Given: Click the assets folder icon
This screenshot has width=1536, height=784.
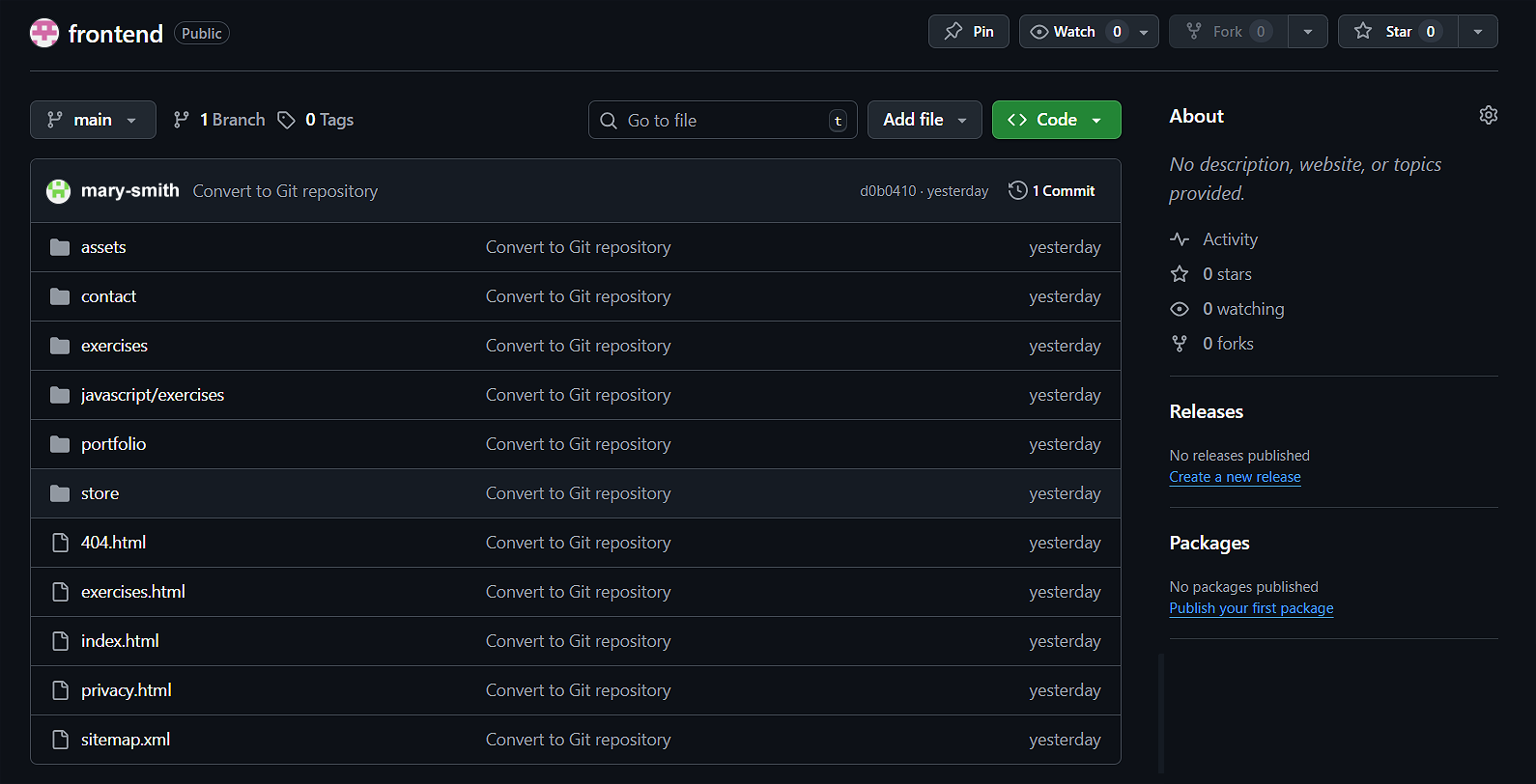Looking at the screenshot, I should click(60, 247).
